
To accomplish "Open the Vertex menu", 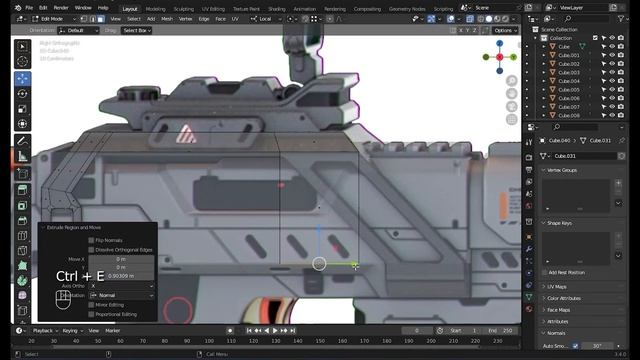I will click(185, 19).
